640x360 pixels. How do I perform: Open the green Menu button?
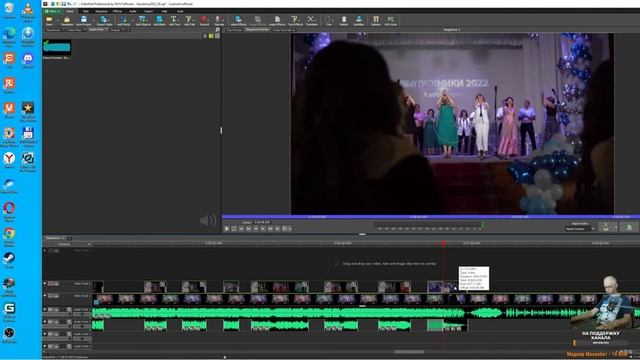(x=52, y=11)
